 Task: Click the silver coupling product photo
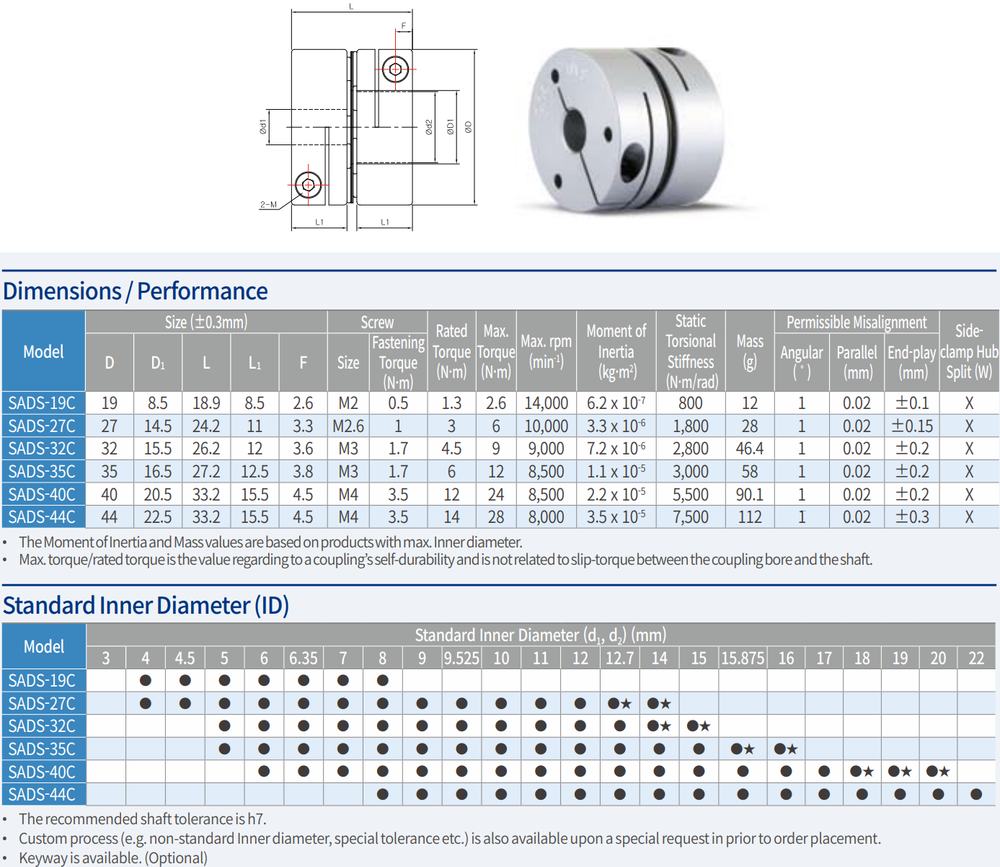click(628, 131)
